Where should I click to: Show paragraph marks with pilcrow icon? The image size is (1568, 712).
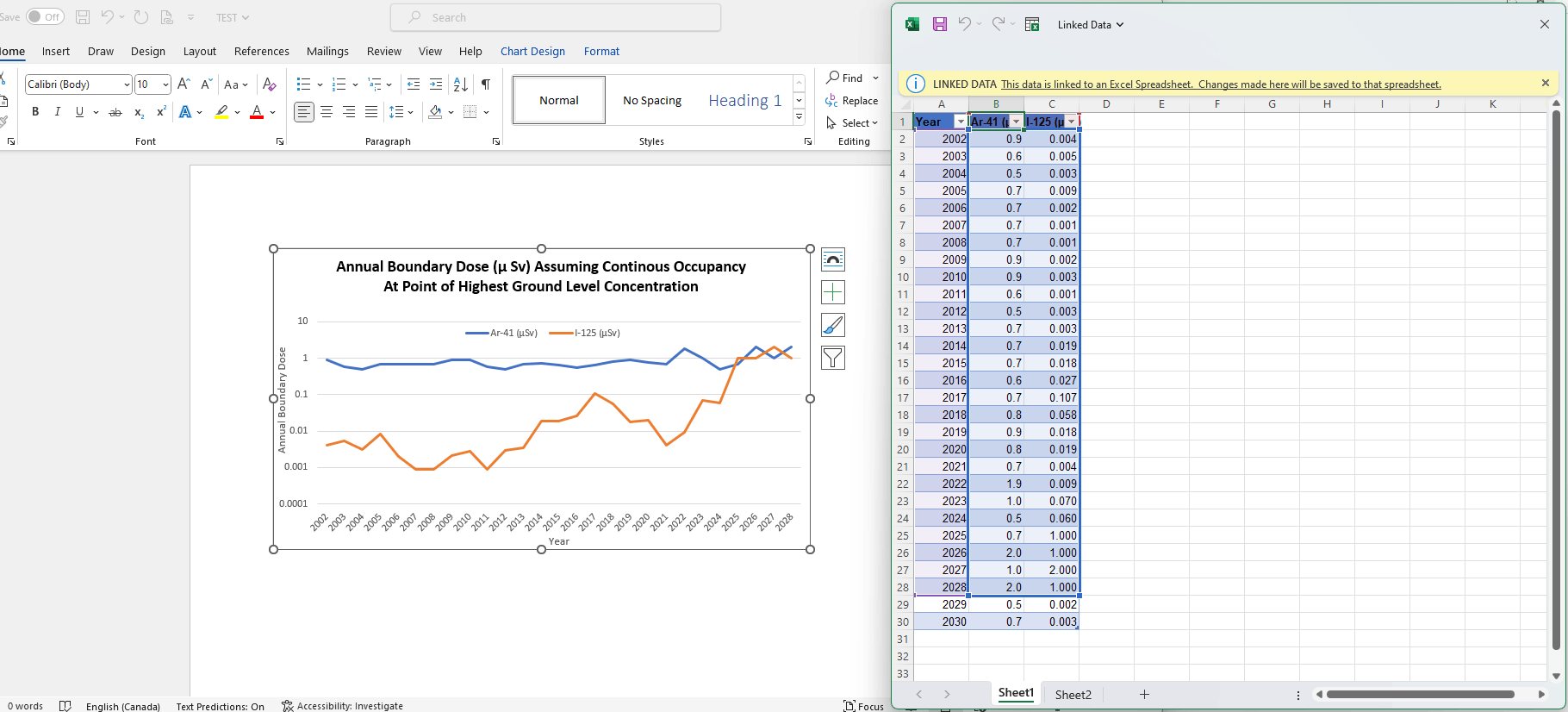[486, 84]
